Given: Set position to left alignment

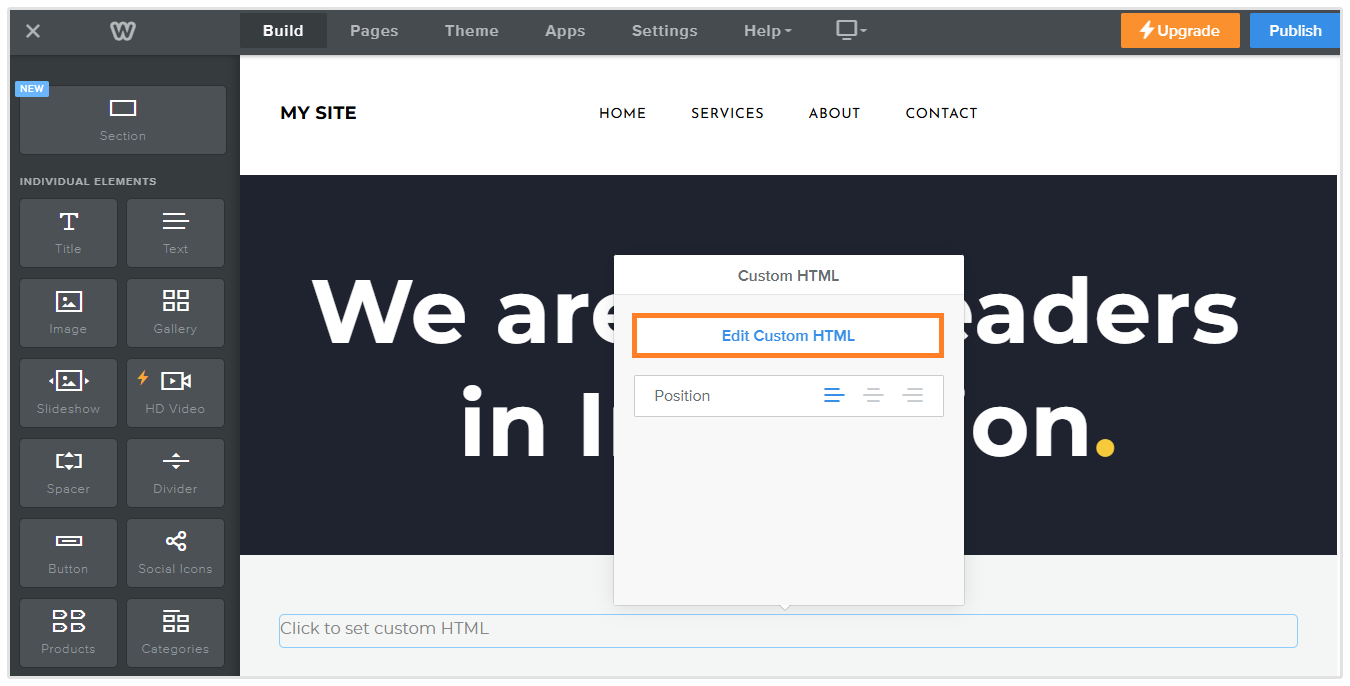Looking at the screenshot, I should 834,396.
